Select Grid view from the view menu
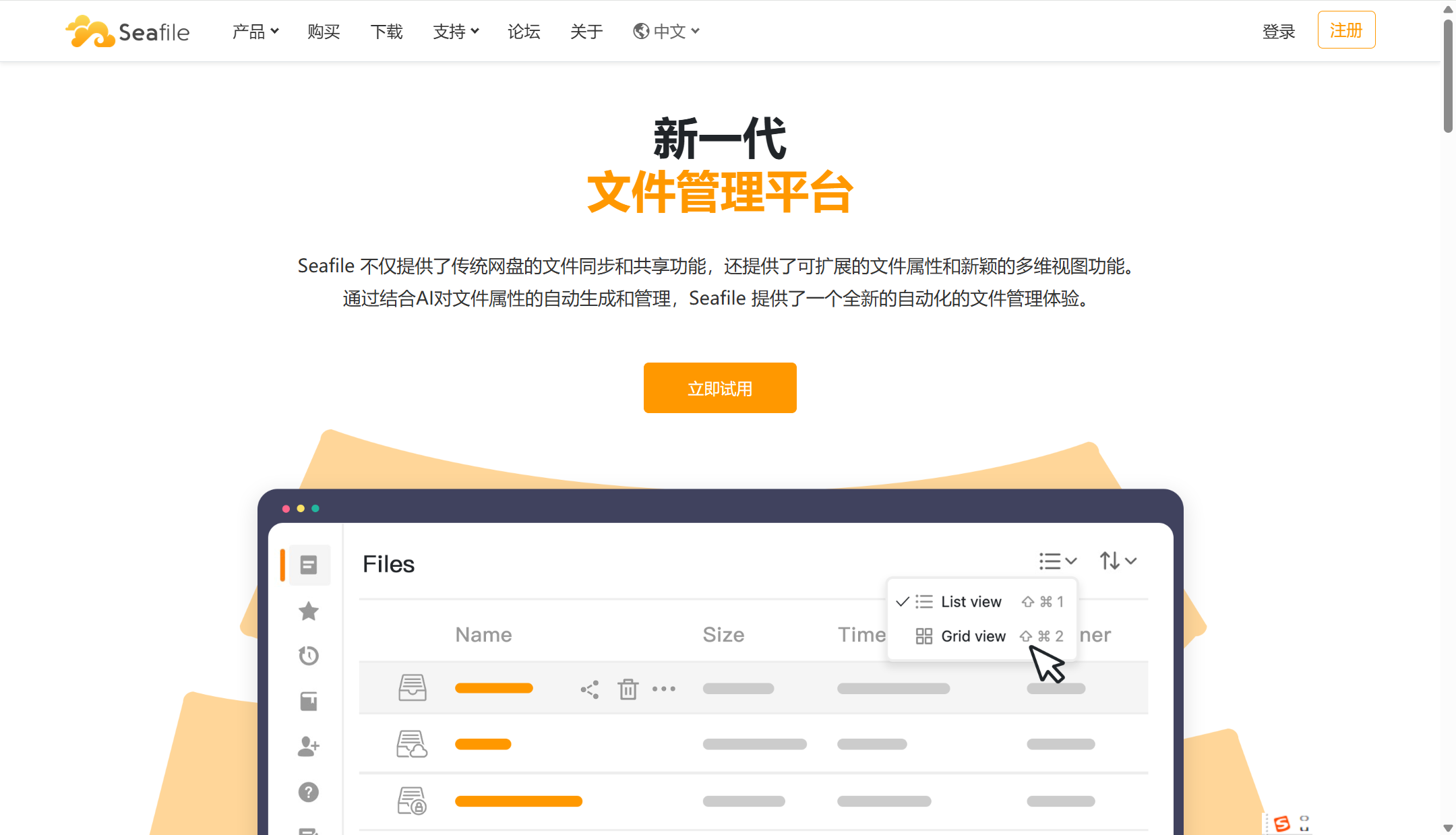The image size is (1456, 835). tap(973, 636)
